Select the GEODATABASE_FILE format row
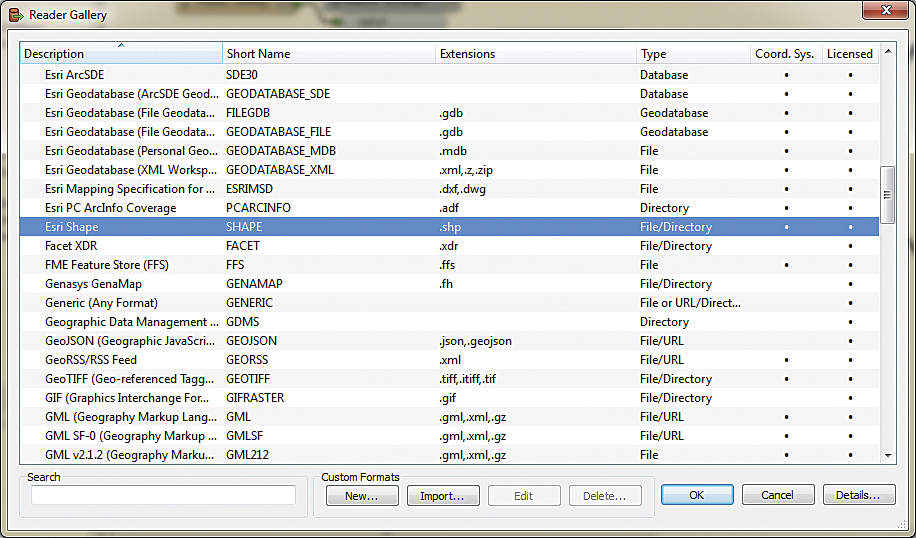Screen dimensions: 916x538 pyautogui.click(x=449, y=131)
